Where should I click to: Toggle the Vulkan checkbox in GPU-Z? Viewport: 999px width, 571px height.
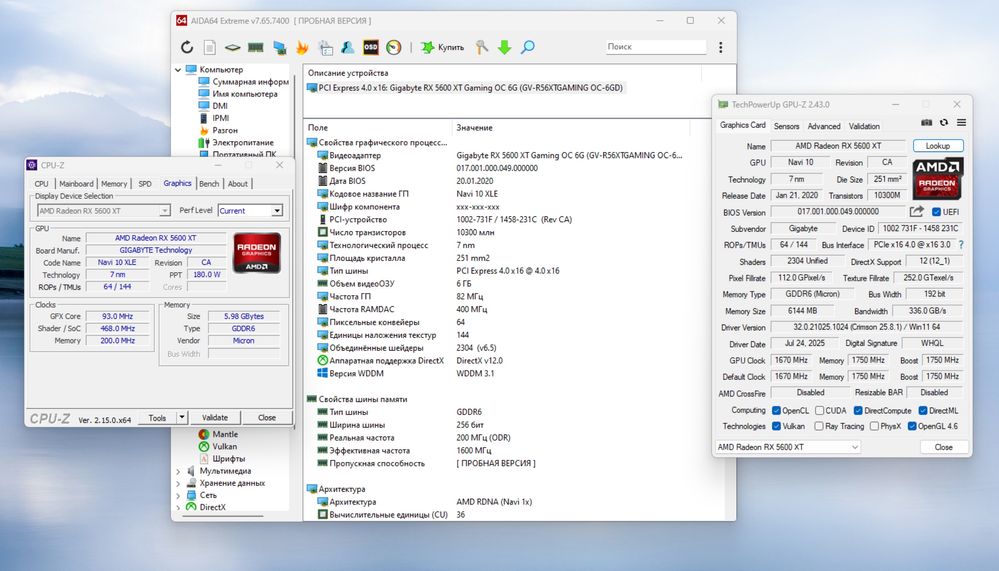pyautogui.click(x=776, y=426)
